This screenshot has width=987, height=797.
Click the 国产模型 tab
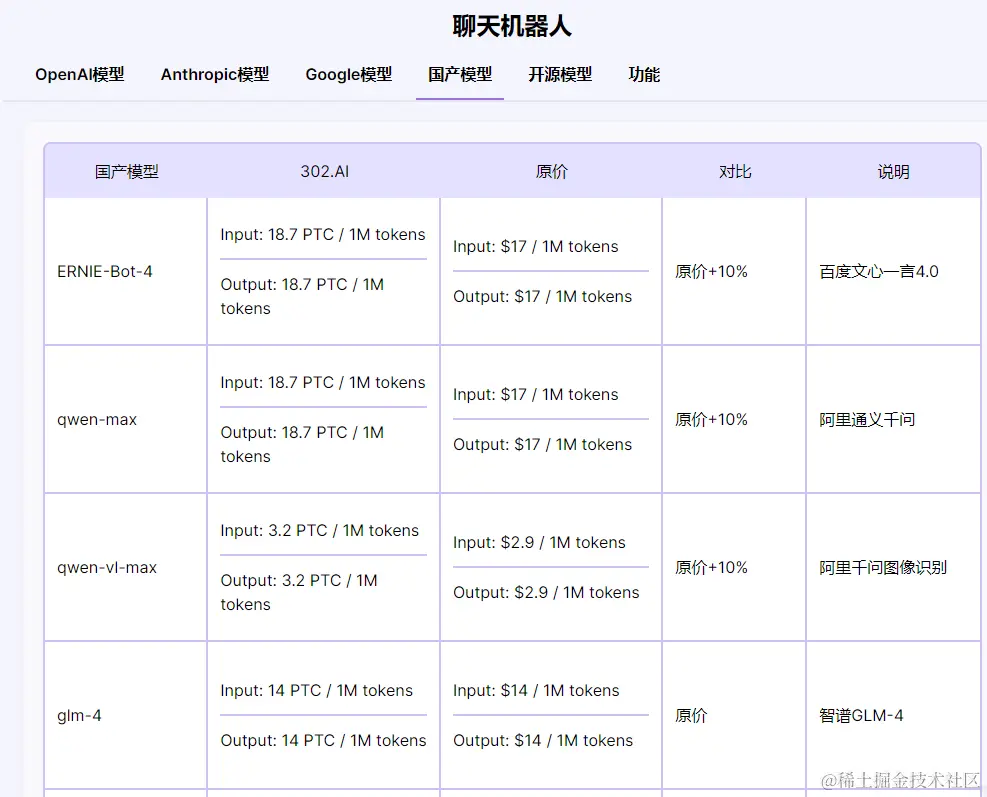[460, 74]
